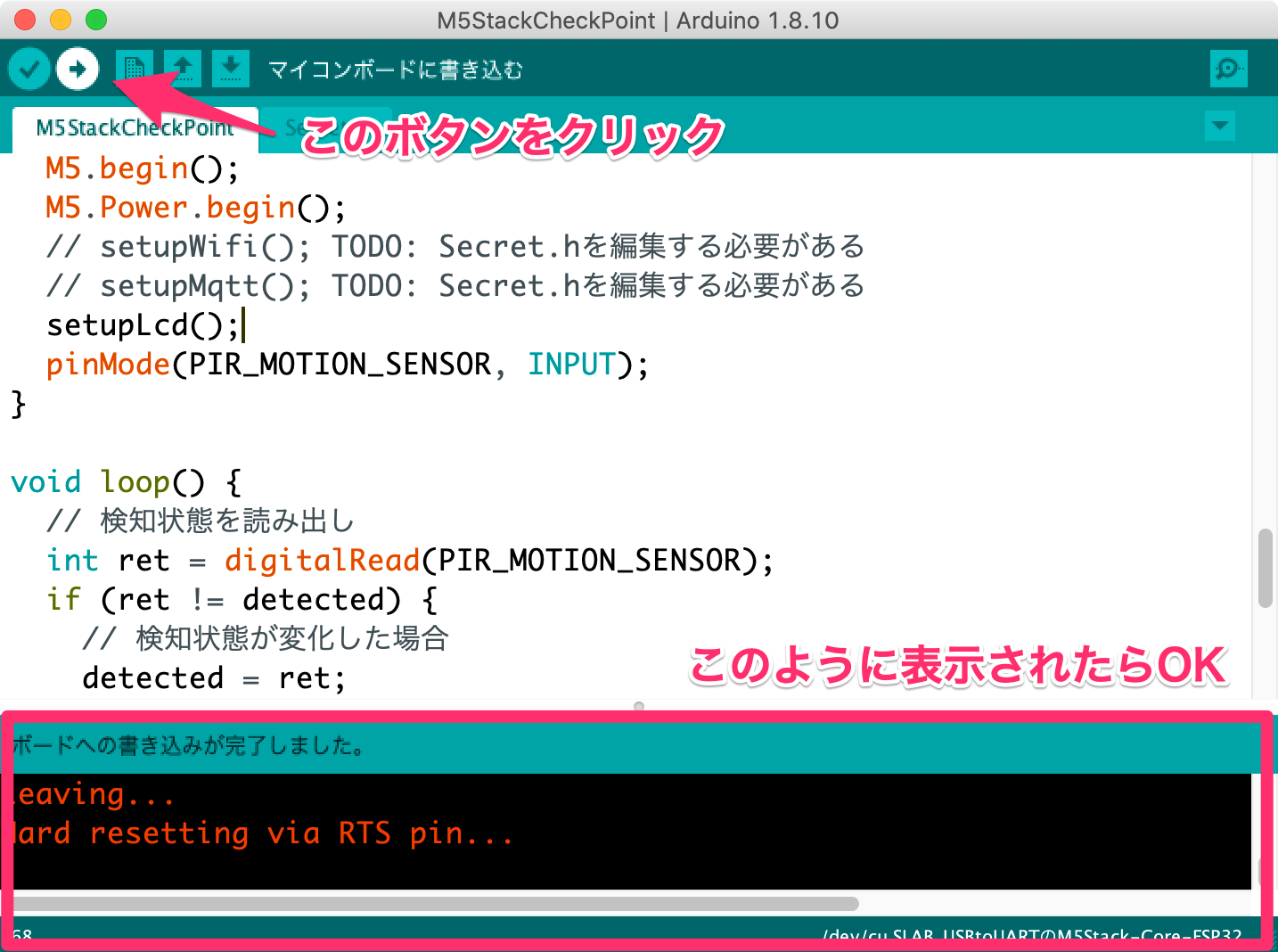The image size is (1278, 952).
Task: Click the commented setupWifi(); line
Action: [x=455, y=247]
